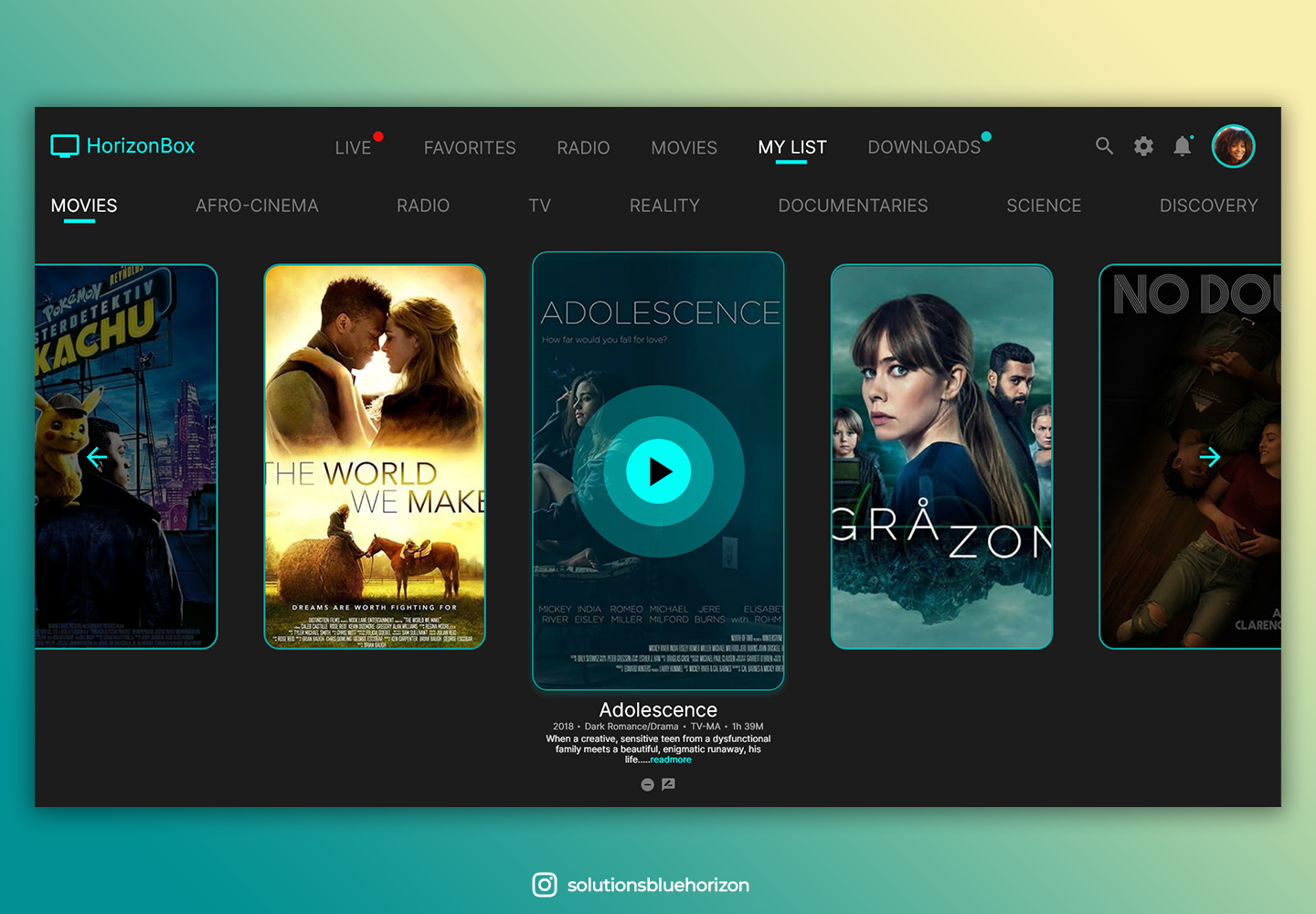This screenshot has height=914, width=1316.
Task: Write a review using the comment-edit icon
Action: pos(668,784)
